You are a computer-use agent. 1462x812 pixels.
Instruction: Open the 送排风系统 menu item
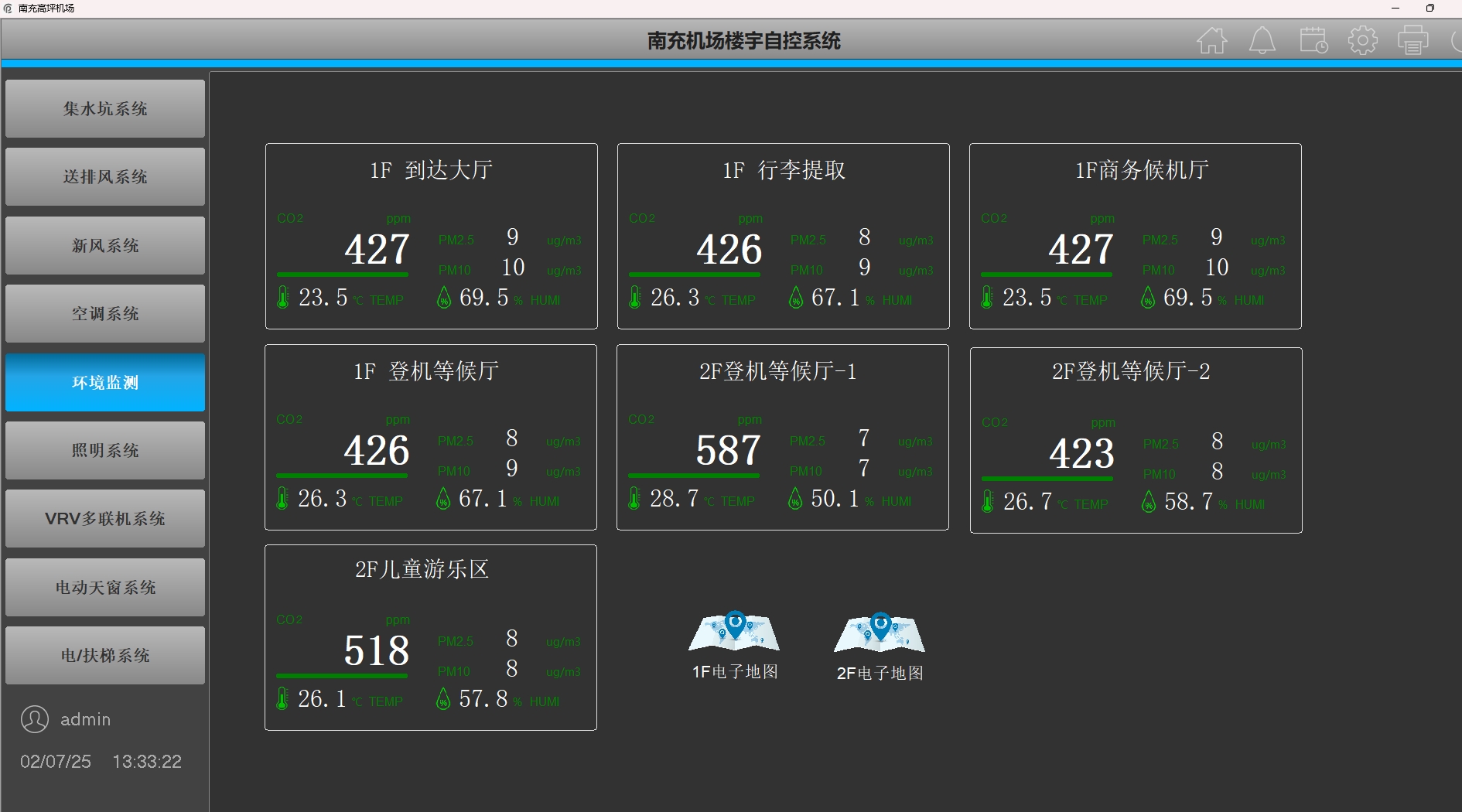click(105, 177)
